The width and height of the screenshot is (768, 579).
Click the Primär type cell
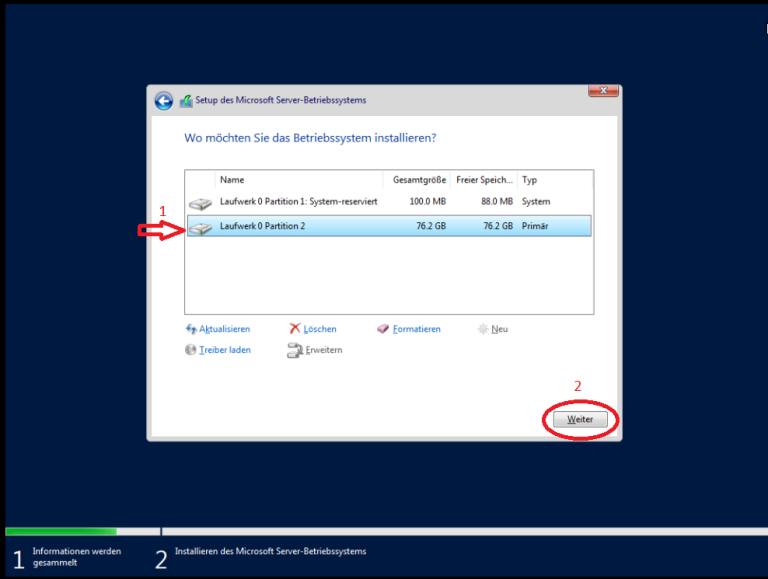click(535, 226)
